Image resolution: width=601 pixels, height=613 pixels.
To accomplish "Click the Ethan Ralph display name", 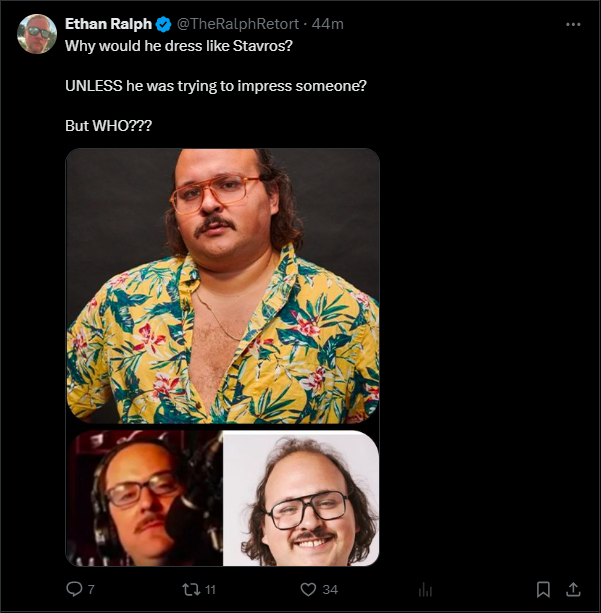I will click(107, 23).
